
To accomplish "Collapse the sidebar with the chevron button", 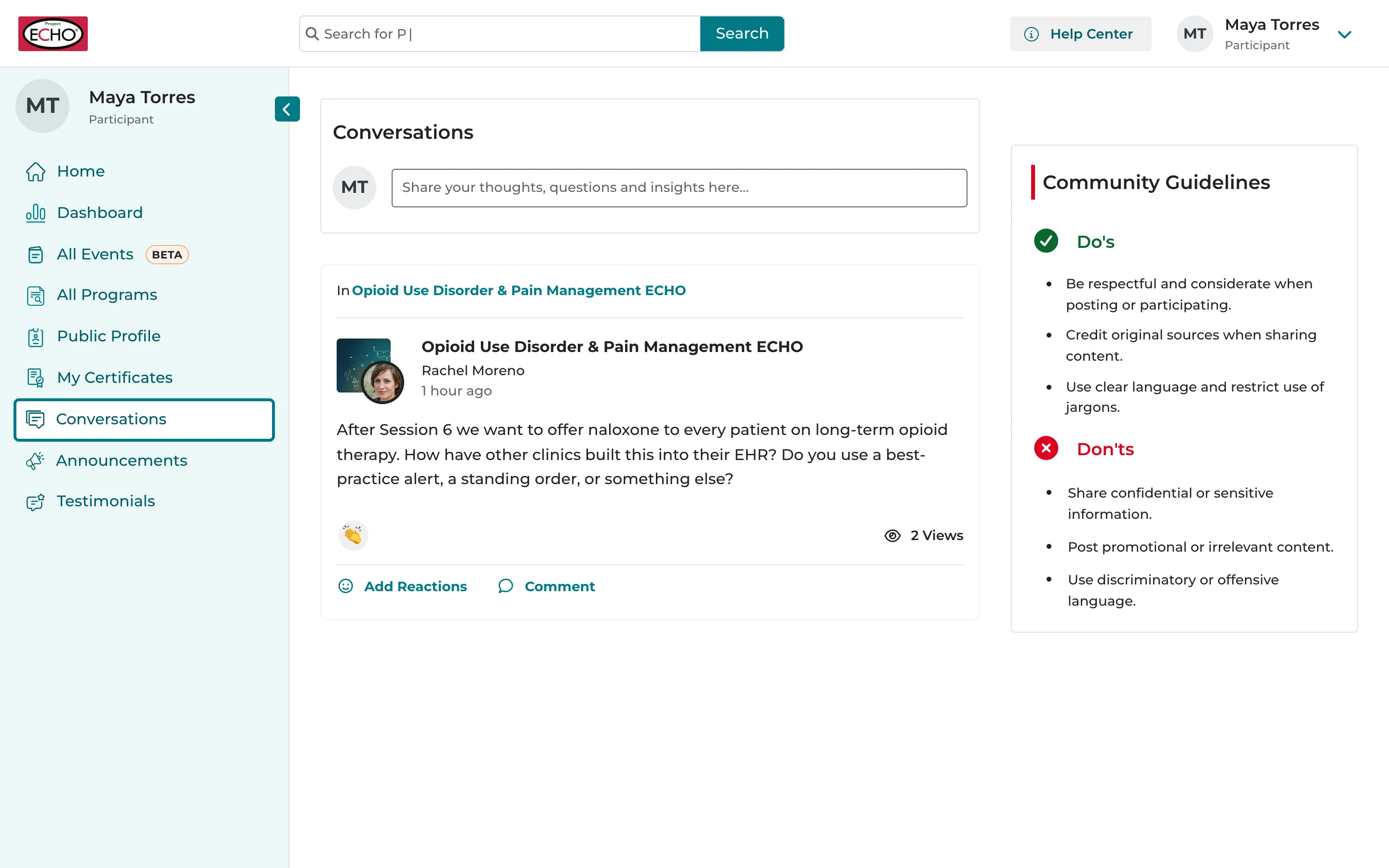I will click(x=287, y=108).
